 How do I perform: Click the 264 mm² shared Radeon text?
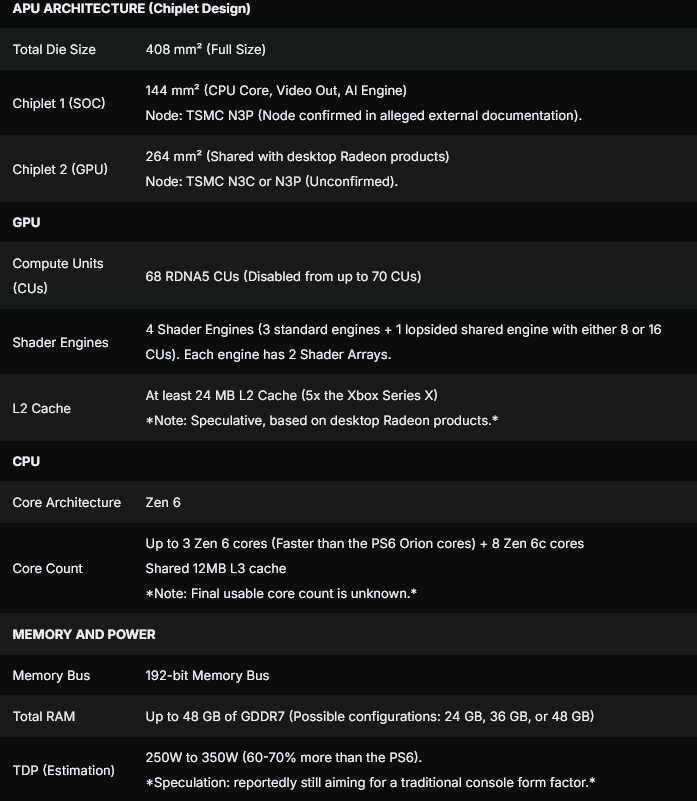(x=297, y=156)
